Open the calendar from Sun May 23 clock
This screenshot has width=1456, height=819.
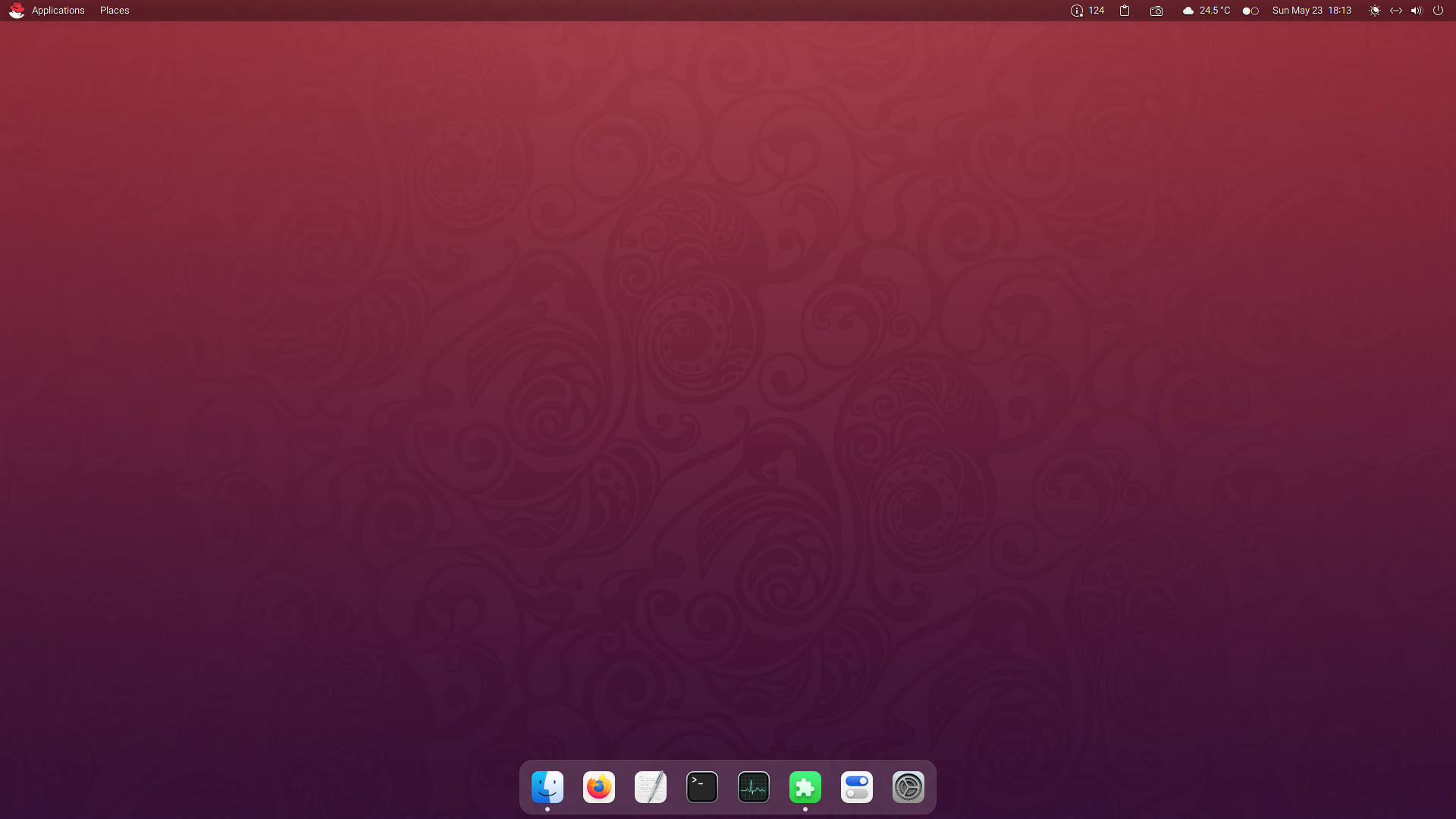point(1312,11)
